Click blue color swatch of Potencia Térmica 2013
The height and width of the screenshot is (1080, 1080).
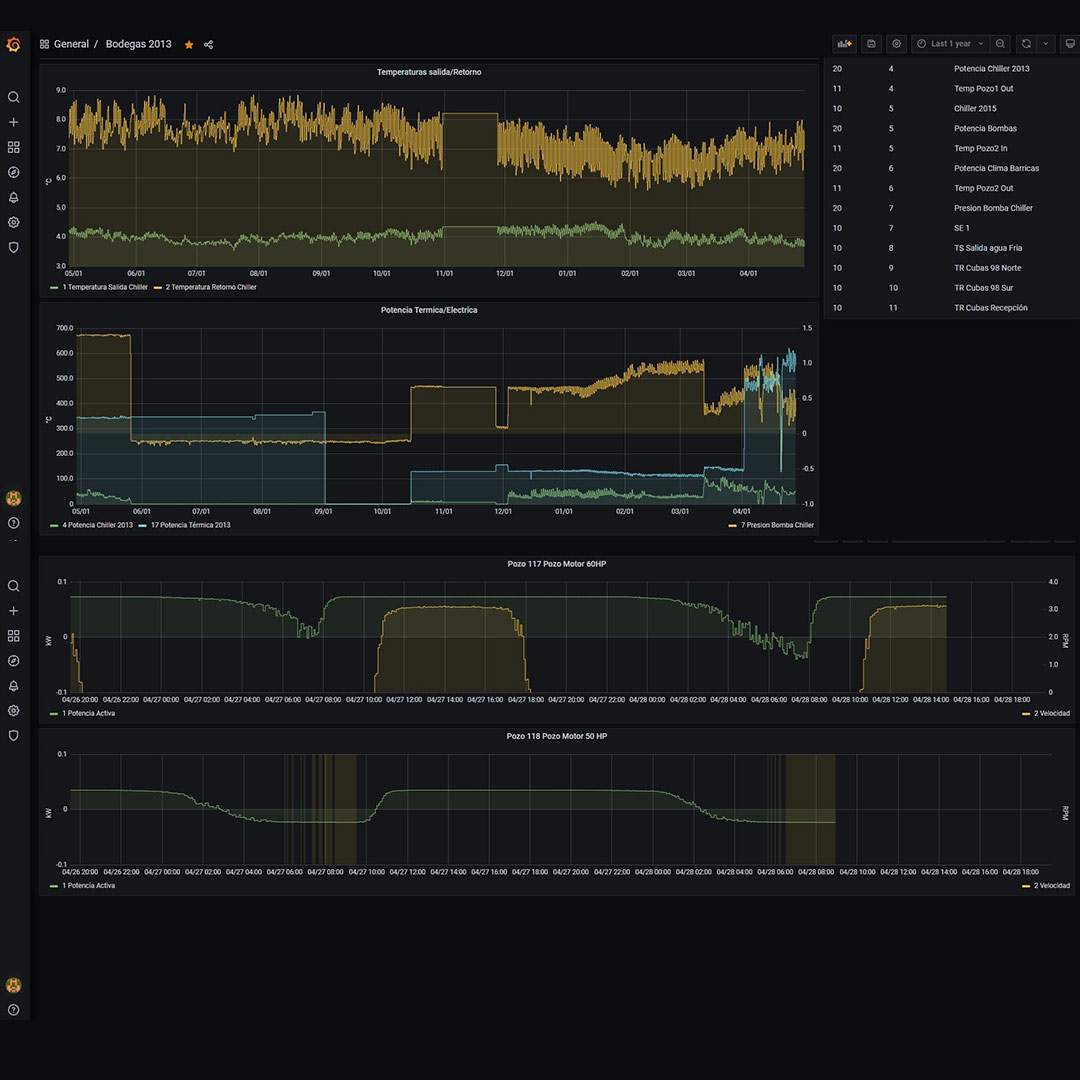[x=142, y=526]
